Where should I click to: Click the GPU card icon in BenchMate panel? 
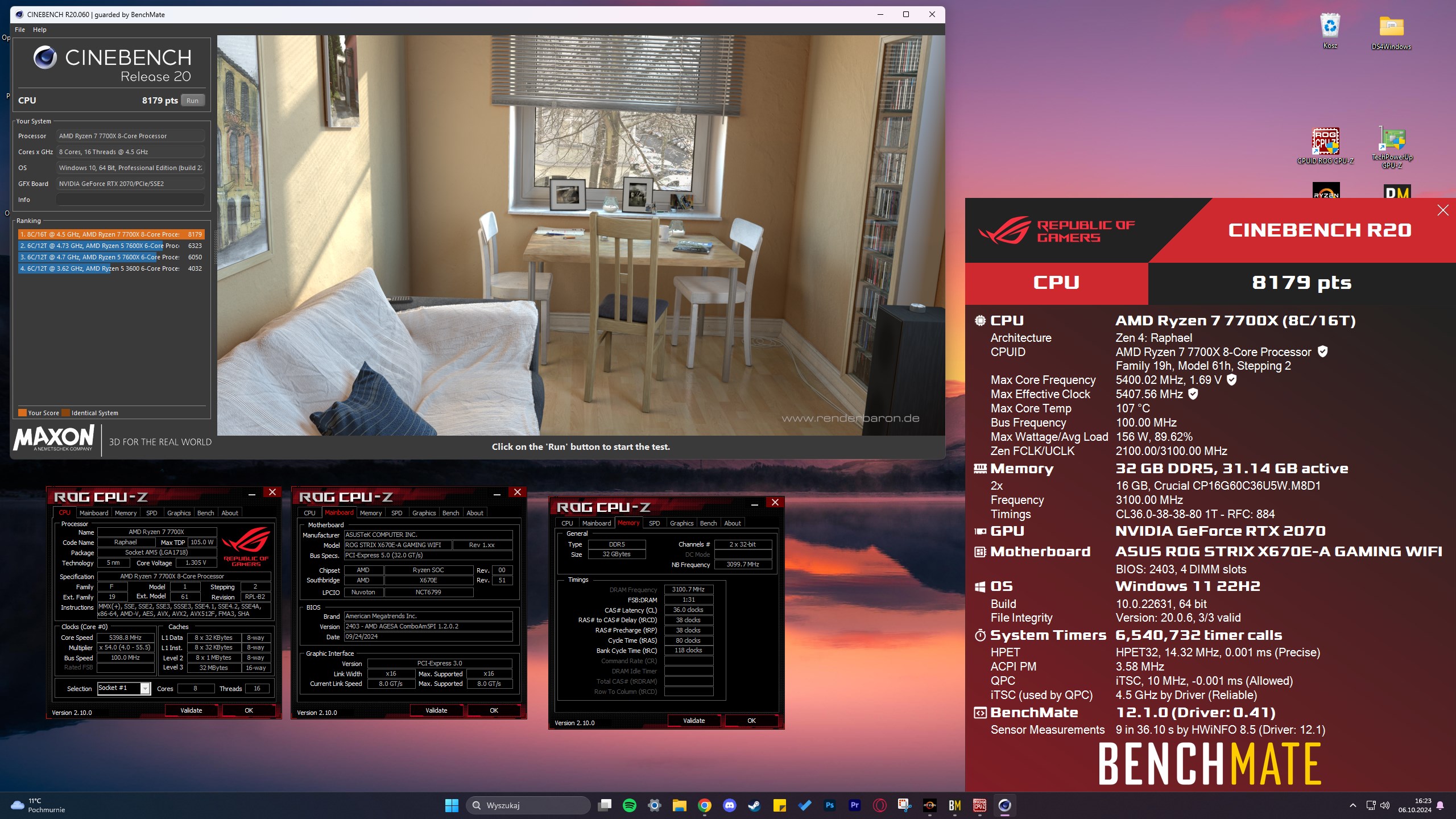pyautogui.click(x=980, y=531)
